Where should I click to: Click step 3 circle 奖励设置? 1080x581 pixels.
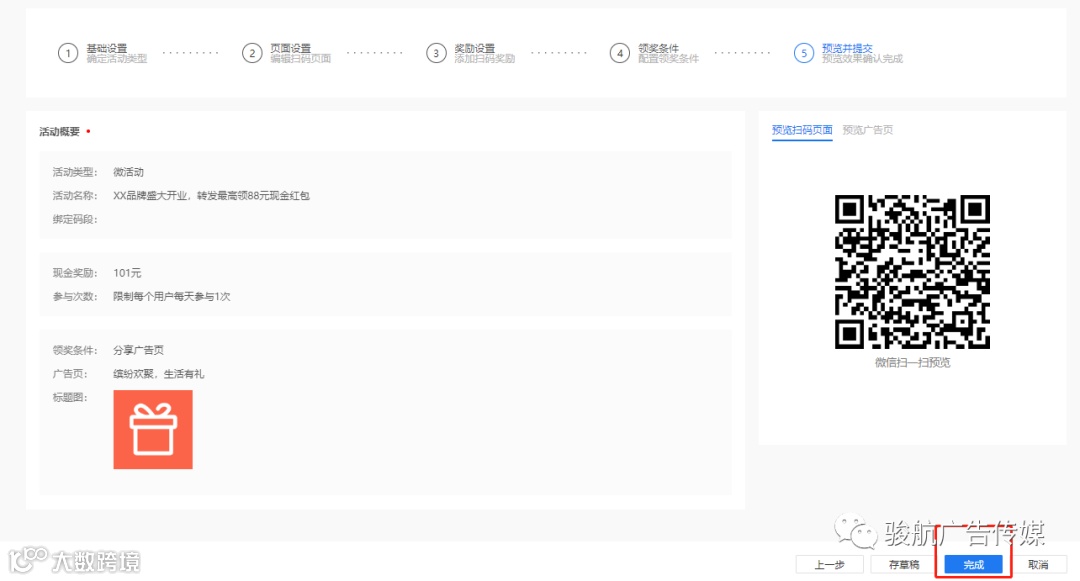pos(436,53)
